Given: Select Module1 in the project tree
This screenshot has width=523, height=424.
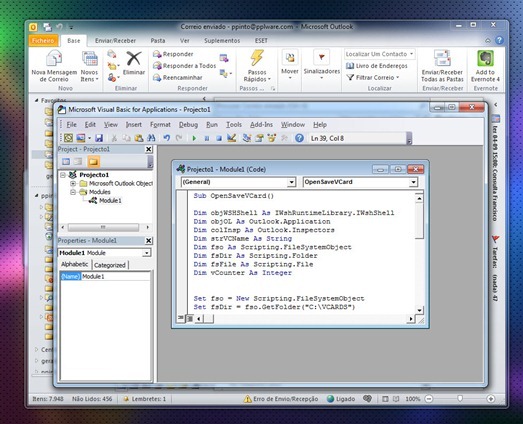Looking at the screenshot, I should pos(110,200).
